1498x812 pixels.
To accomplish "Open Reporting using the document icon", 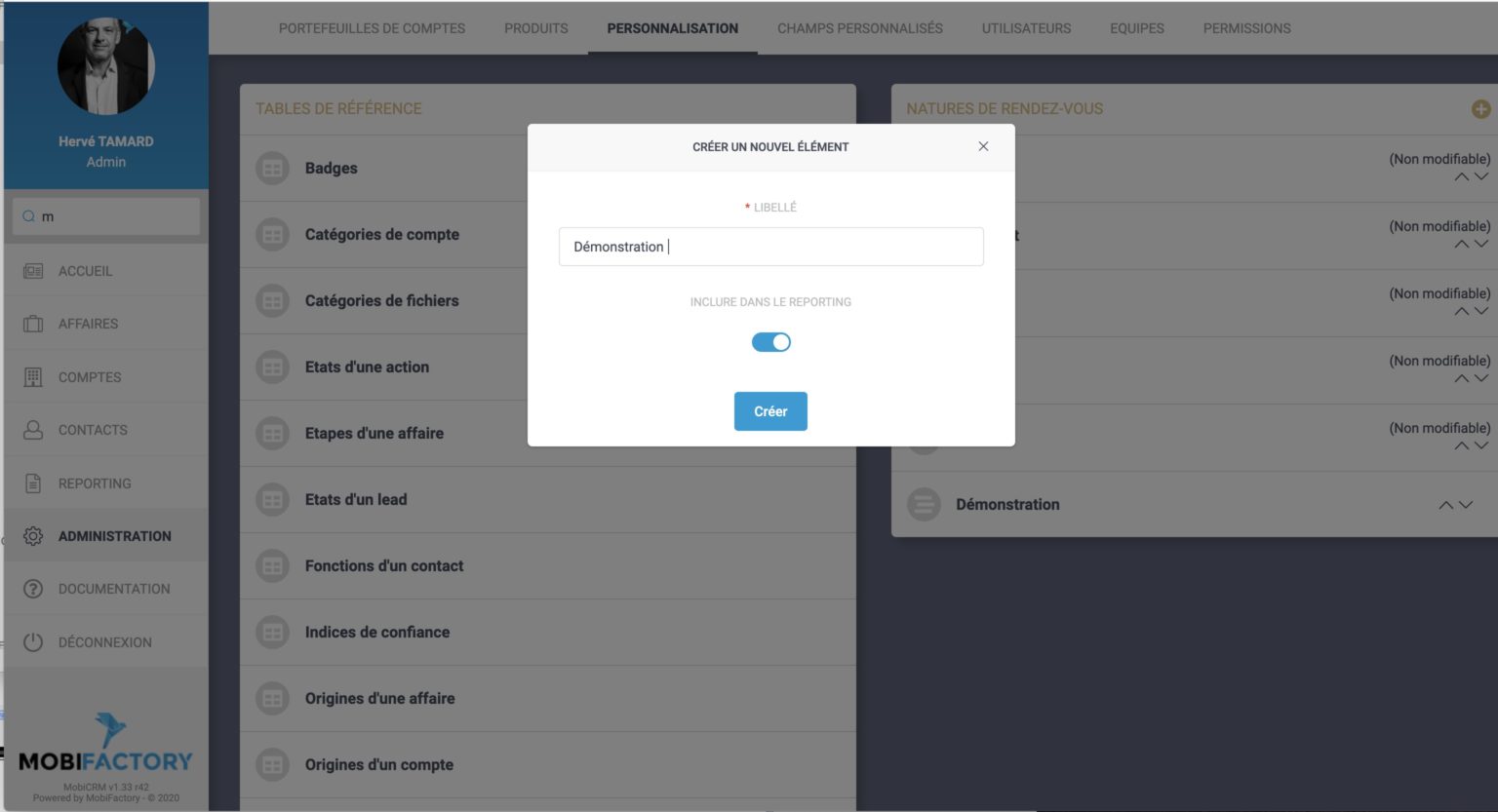I will click(32, 482).
